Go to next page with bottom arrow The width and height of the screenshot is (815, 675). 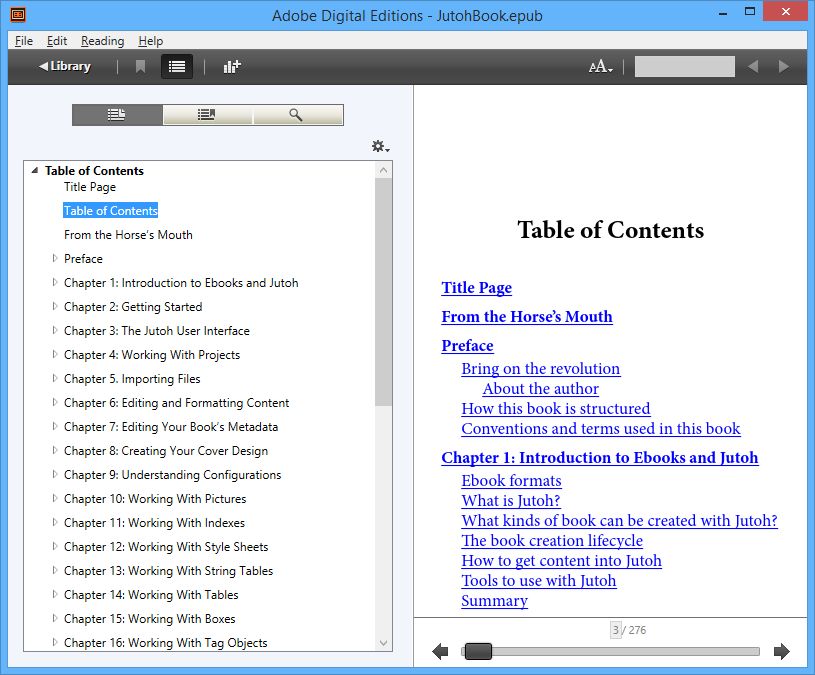[x=782, y=651]
